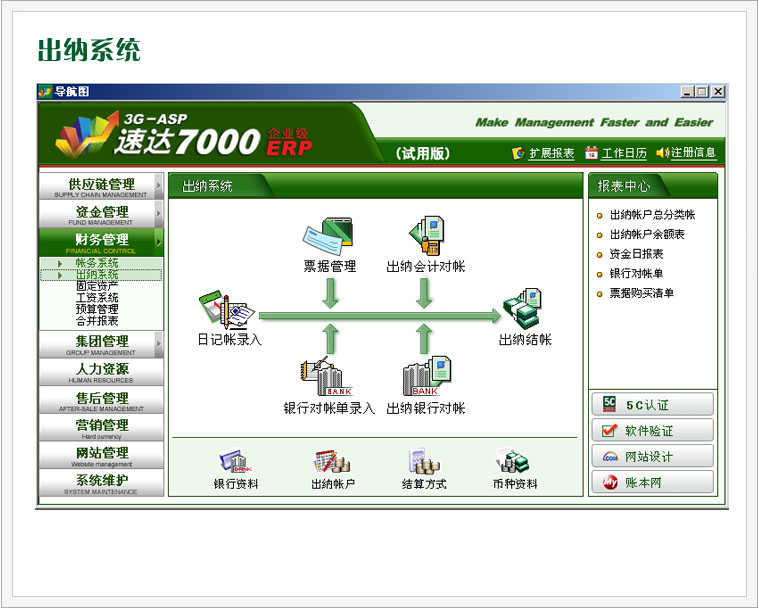The width and height of the screenshot is (758, 608).
Task: Click the triangle beside 出纳系统
Action: (x=60, y=275)
